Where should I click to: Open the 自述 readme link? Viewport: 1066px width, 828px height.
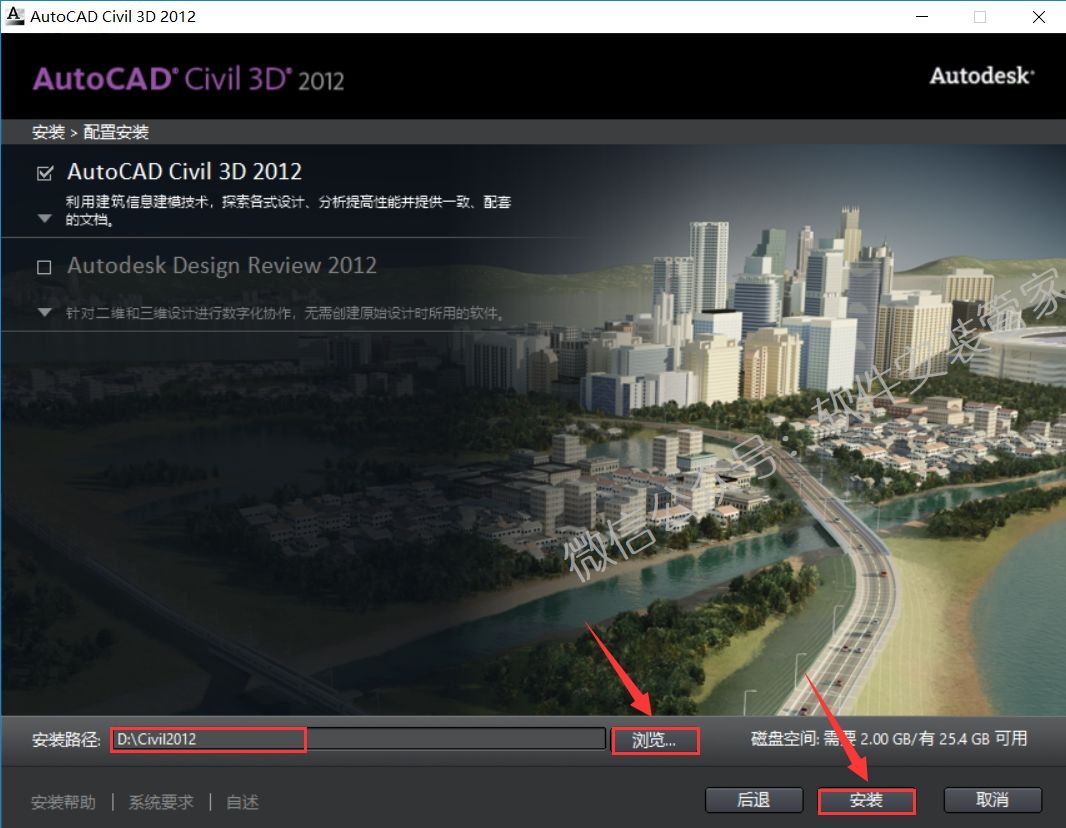[242, 802]
